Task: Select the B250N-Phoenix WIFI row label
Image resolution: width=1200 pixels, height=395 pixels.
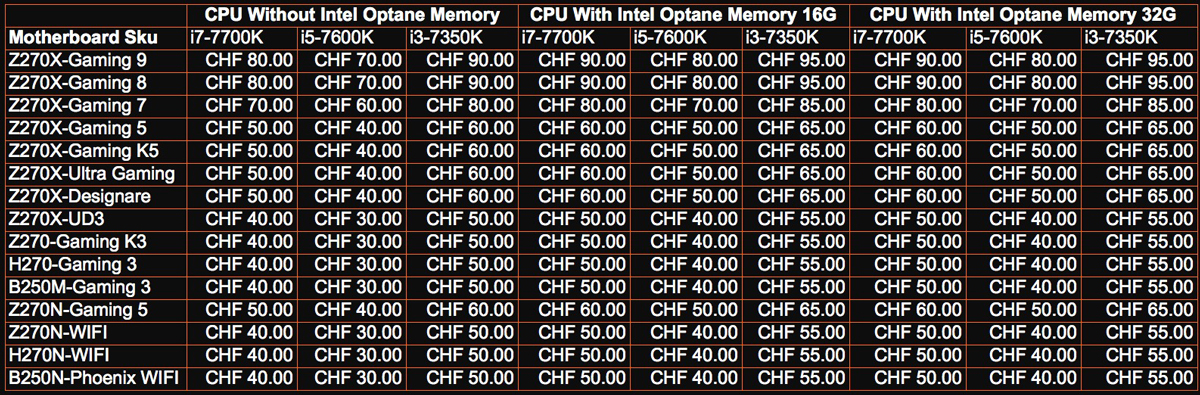Action: click(91, 378)
